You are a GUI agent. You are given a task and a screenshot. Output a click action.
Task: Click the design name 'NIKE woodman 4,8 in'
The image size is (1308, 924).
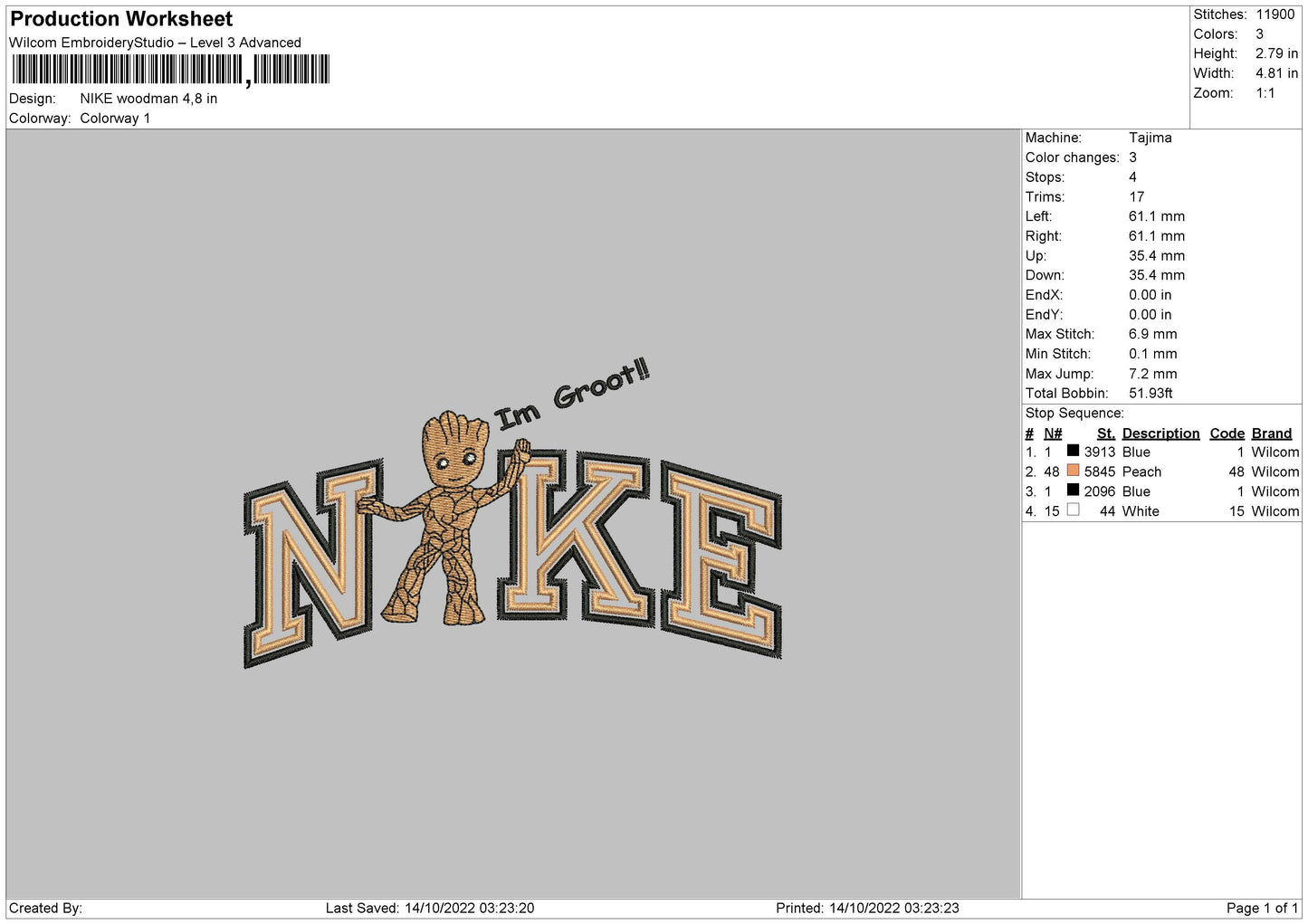pyautogui.click(x=148, y=99)
